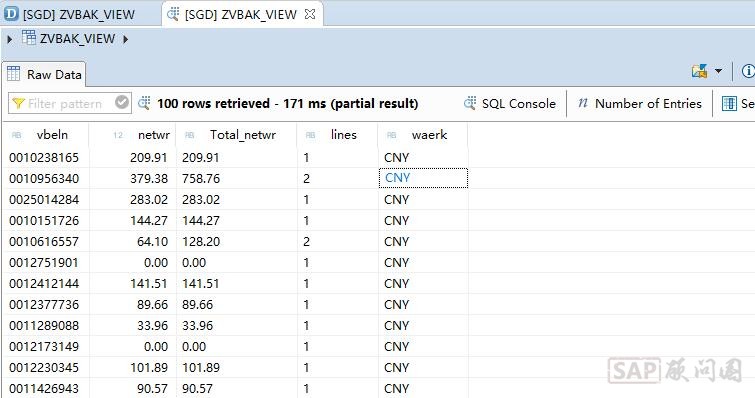Select vbeln cell 0025014284
This screenshot has height=398, width=755.
tap(44, 200)
